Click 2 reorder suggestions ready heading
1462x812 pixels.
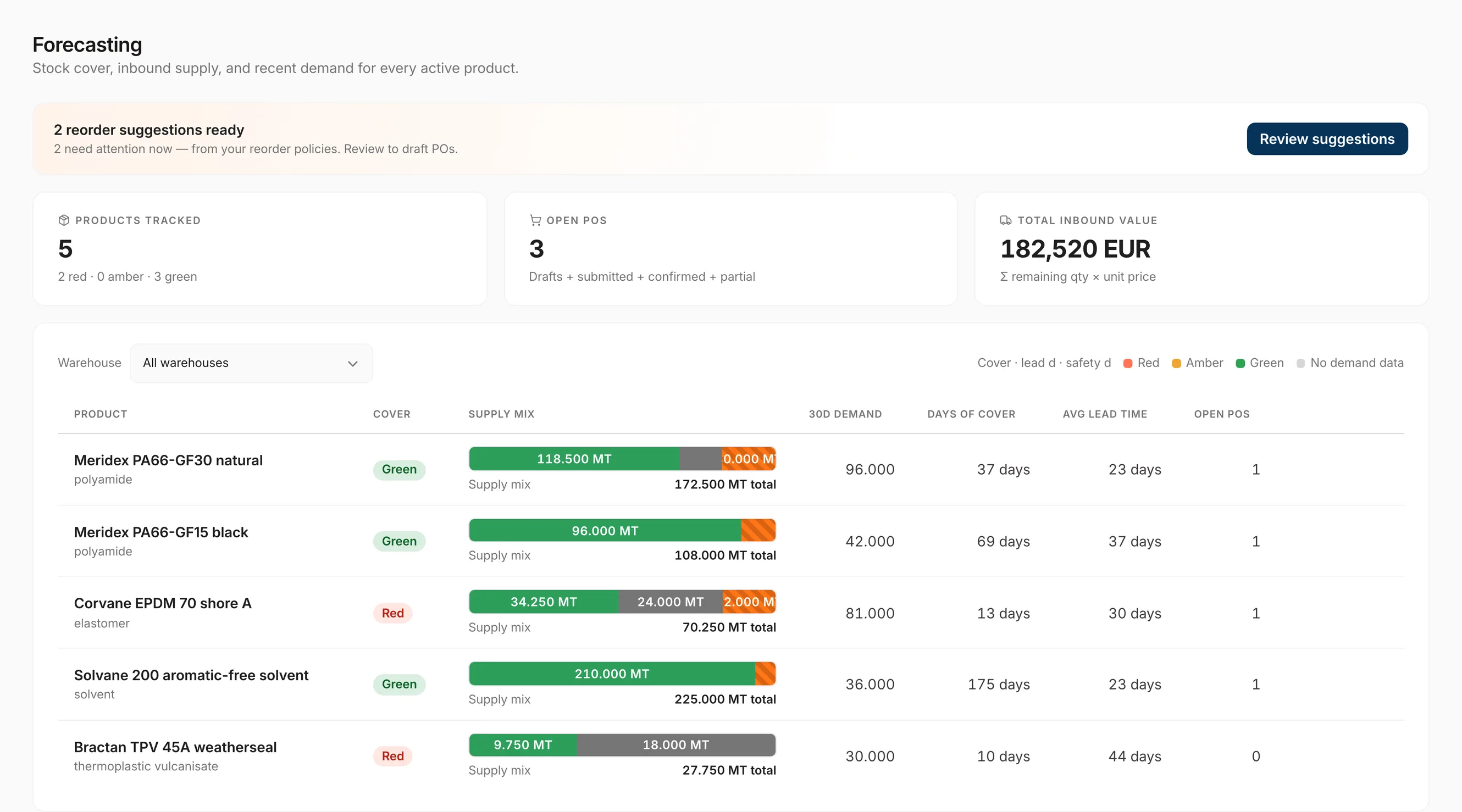pos(149,130)
